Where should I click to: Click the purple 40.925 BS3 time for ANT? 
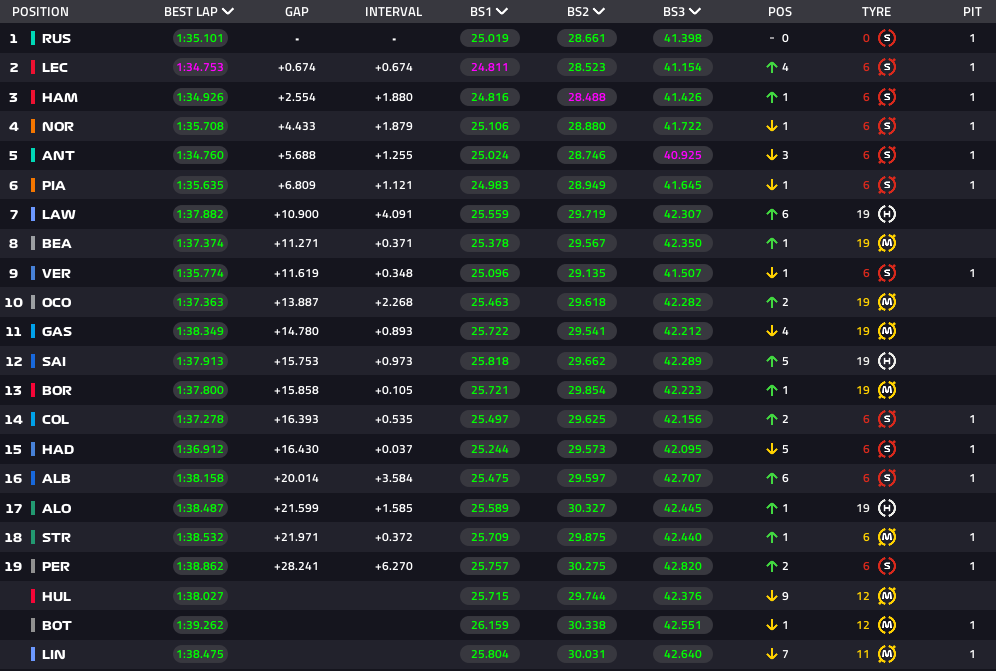pyautogui.click(x=683, y=155)
